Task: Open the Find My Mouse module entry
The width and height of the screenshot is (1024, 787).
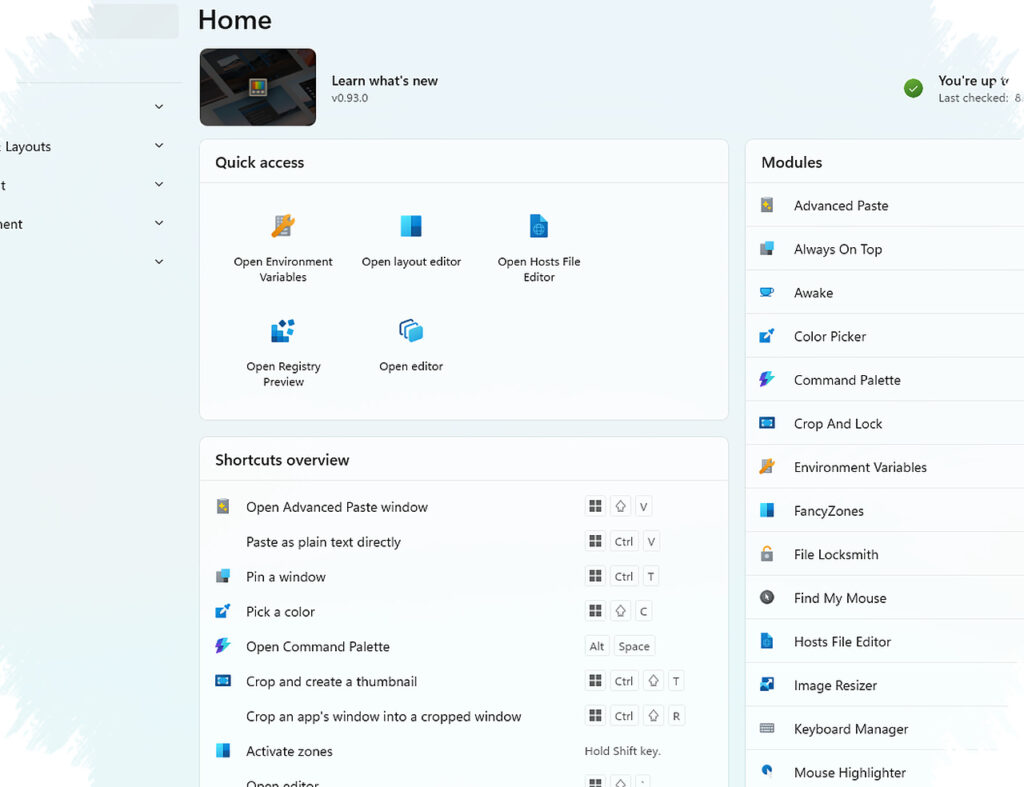Action: 885,598
